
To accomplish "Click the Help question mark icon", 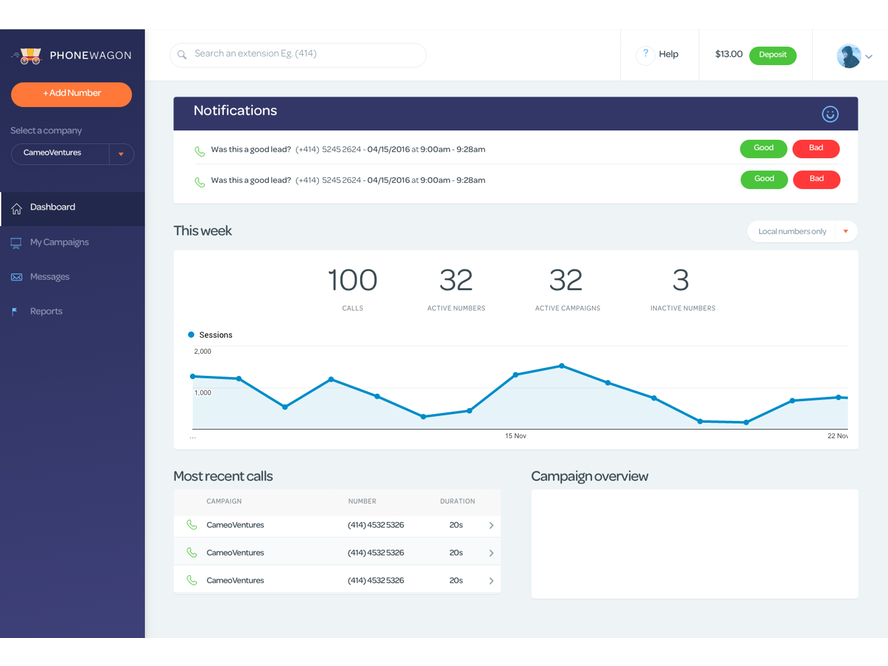I will pyautogui.click(x=645, y=54).
